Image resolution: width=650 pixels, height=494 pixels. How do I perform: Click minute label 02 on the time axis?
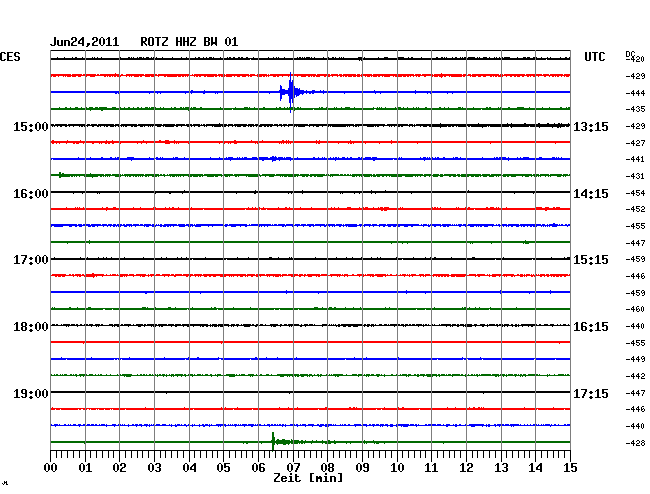coord(119,468)
